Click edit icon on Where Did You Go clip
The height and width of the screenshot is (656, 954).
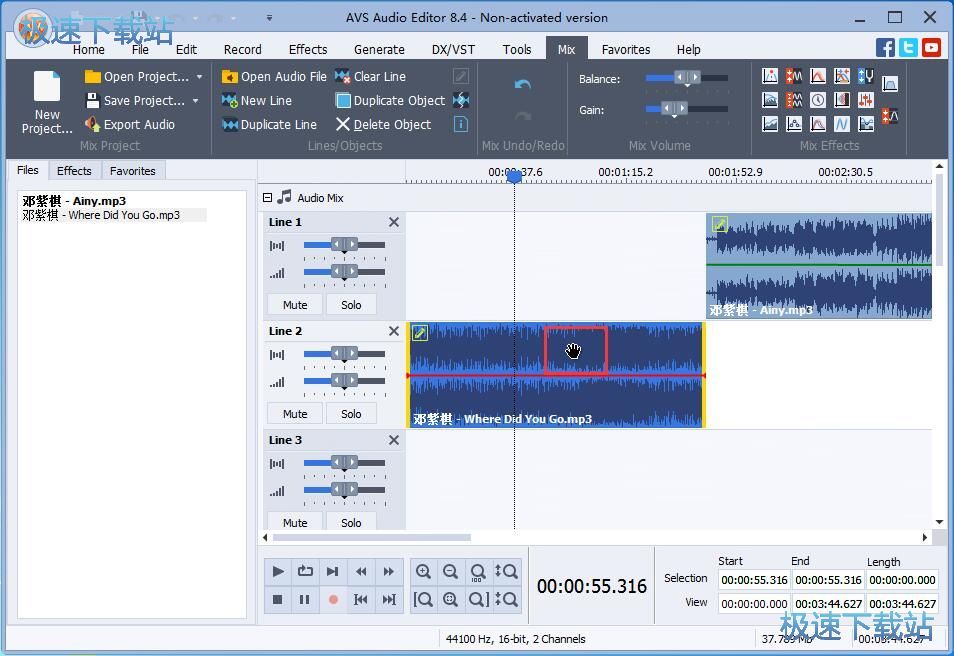coord(420,333)
